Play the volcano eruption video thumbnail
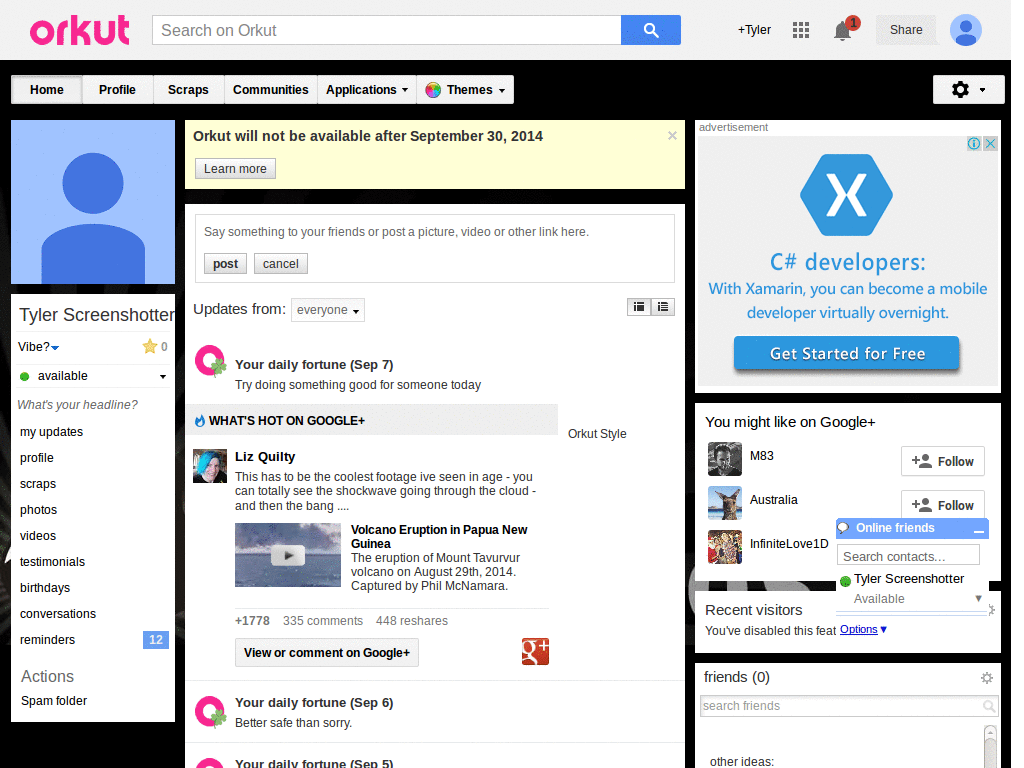Image resolution: width=1024 pixels, height=768 pixels. pyautogui.click(x=288, y=555)
